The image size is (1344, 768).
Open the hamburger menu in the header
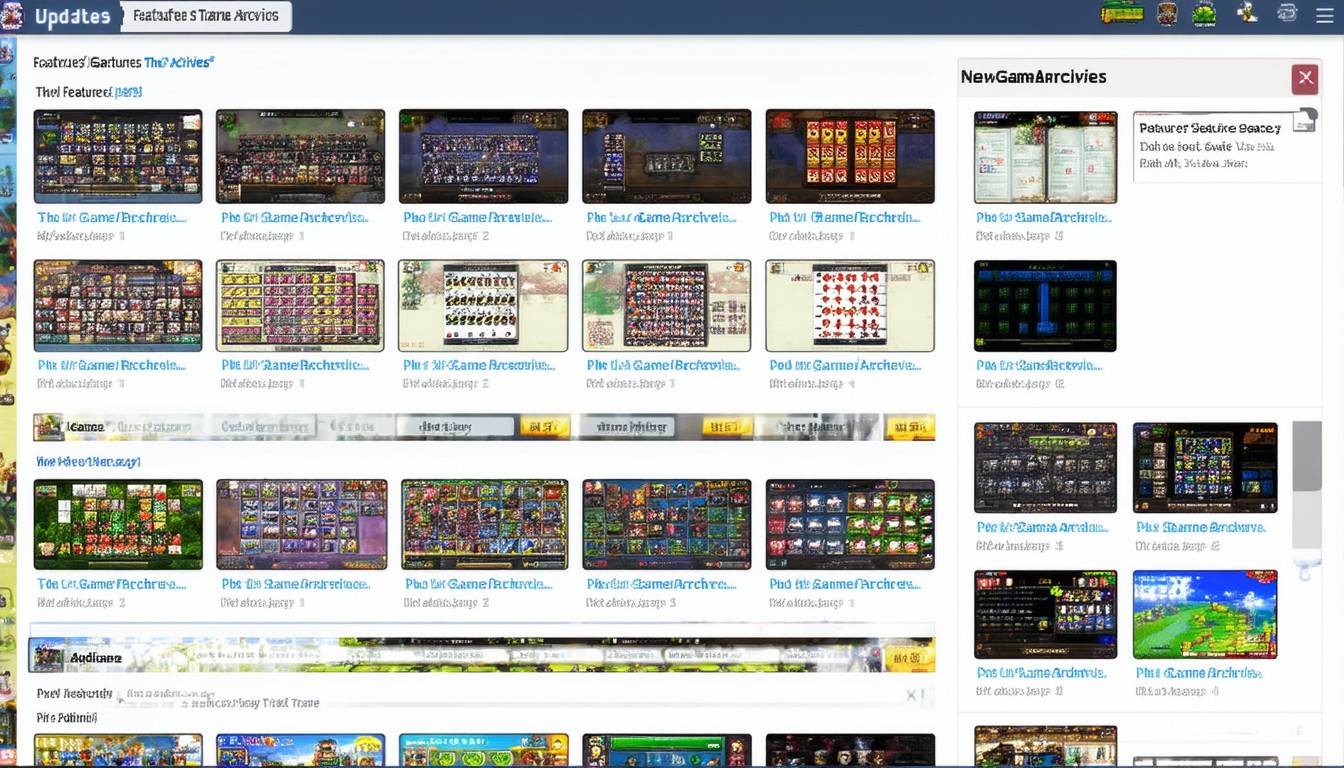pyautogui.click(x=1324, y=14)
